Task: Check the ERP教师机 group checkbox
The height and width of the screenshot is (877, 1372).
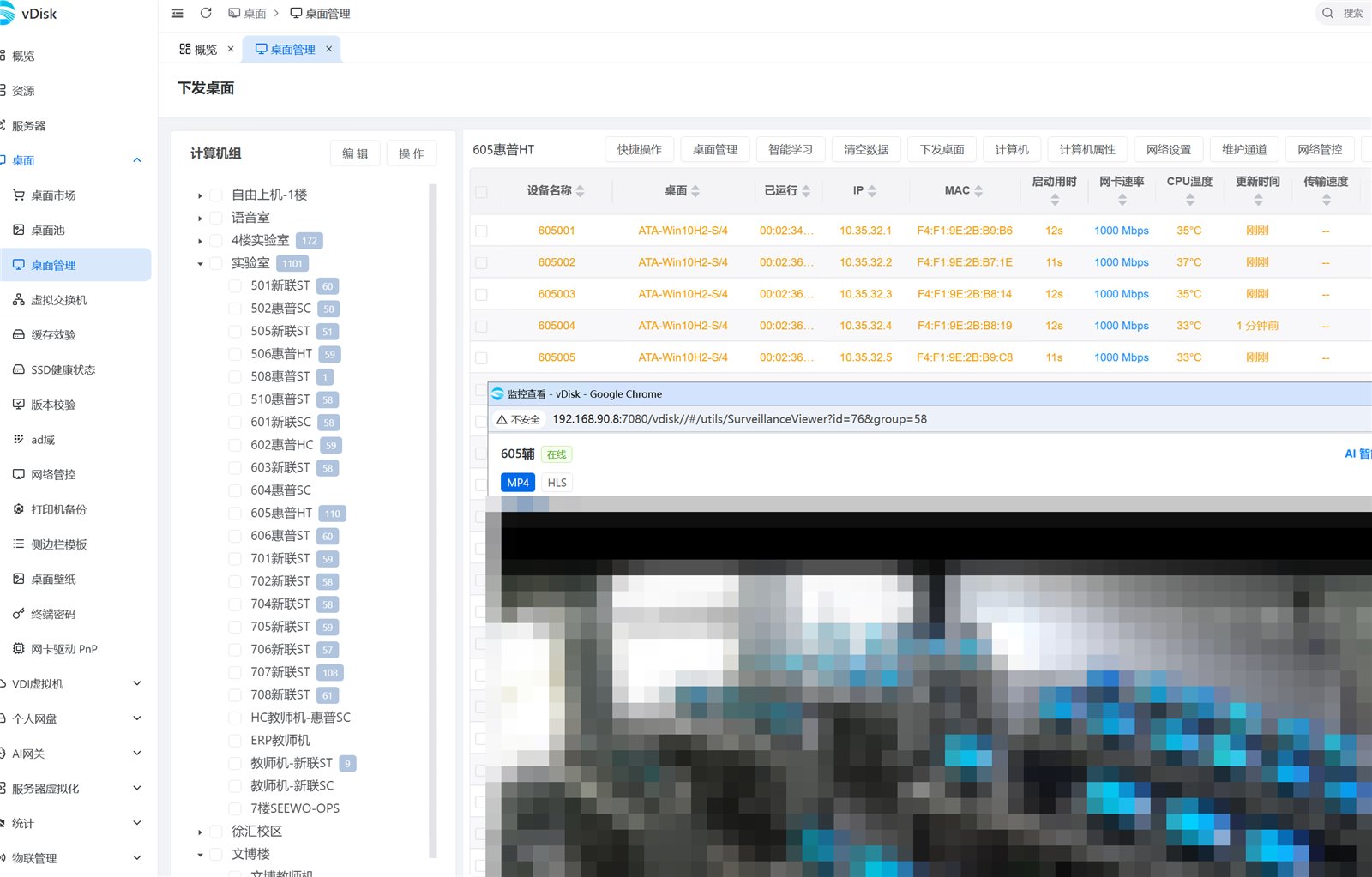Action: [235, 740]
